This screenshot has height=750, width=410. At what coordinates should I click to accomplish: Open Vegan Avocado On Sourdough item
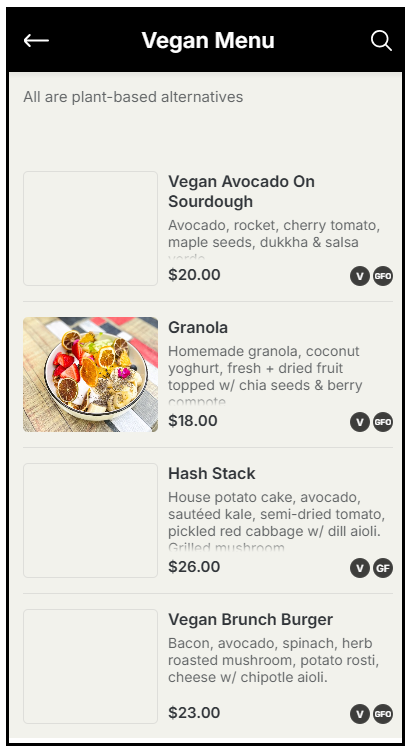point(241,191)
